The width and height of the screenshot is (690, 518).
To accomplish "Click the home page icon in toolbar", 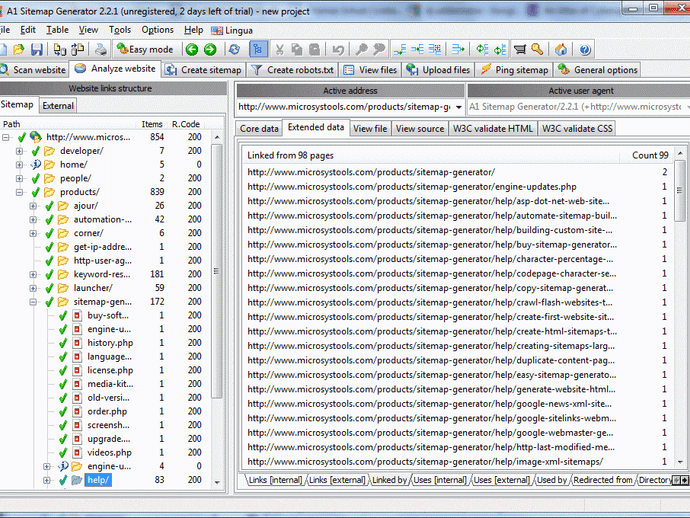I will click(x=561, y=49).
